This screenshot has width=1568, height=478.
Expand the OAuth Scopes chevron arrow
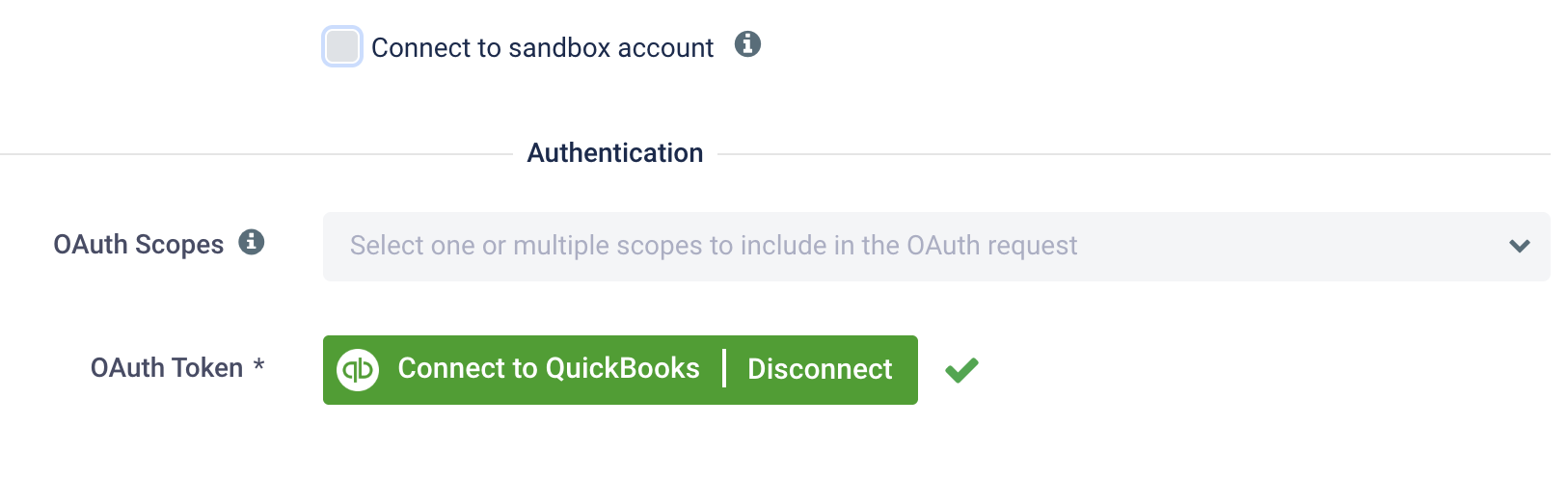pos(1520,246)
